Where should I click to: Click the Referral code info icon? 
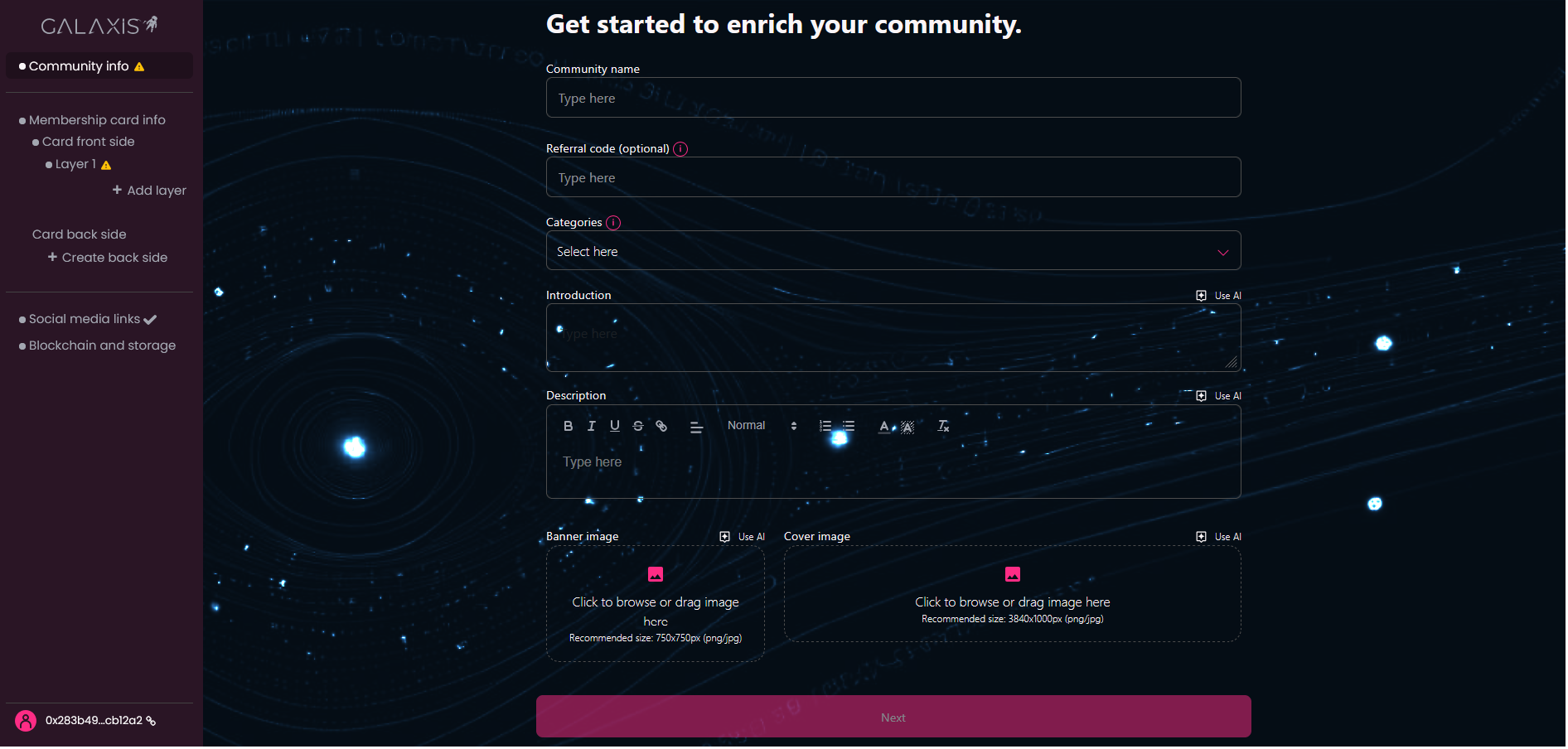(680, 149)
